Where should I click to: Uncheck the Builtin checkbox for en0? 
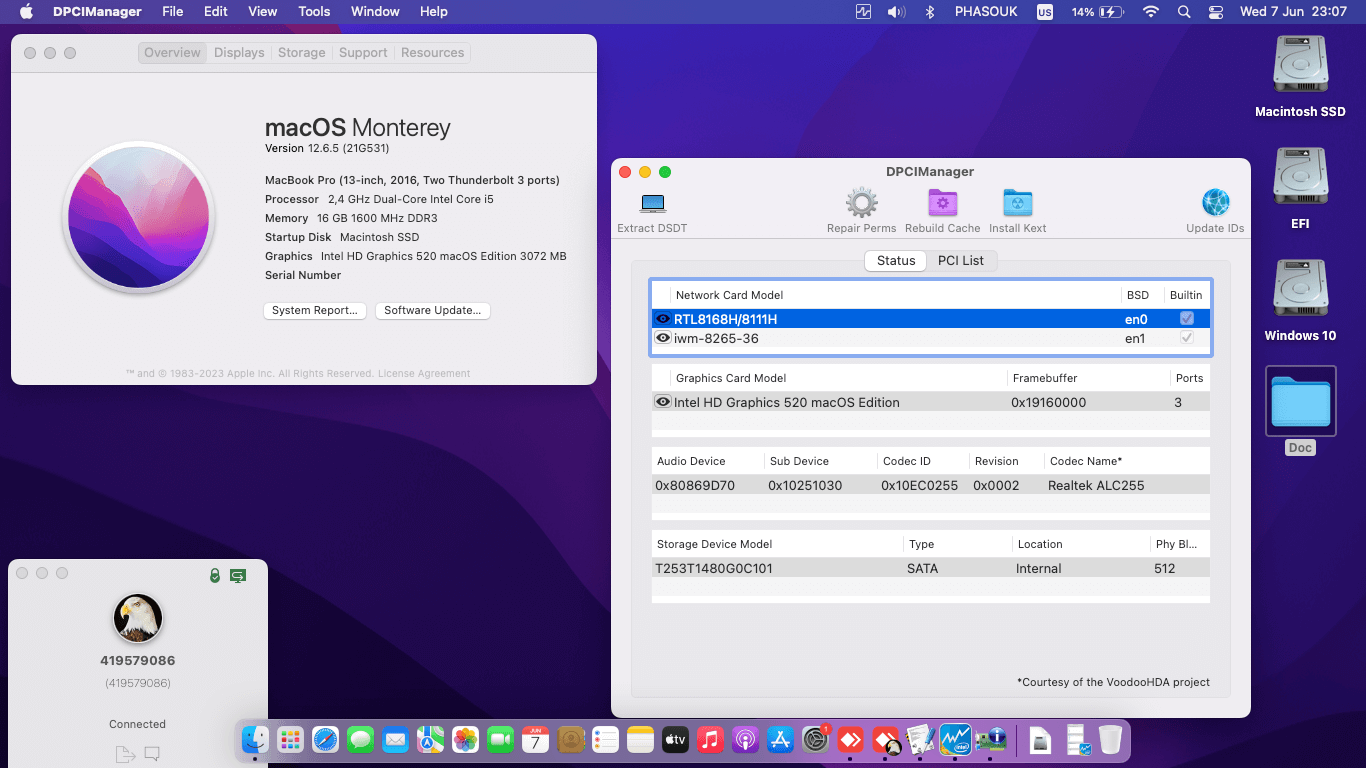click(1185, 319)
